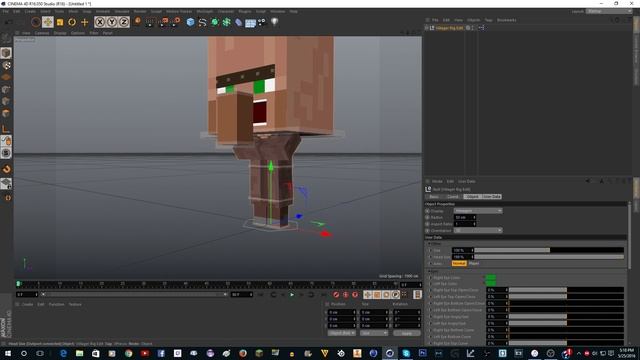Image resolution: width=640 pixels, height=360 pixels.
Task: Open Render Settings icon
Action: coord(176,22)
